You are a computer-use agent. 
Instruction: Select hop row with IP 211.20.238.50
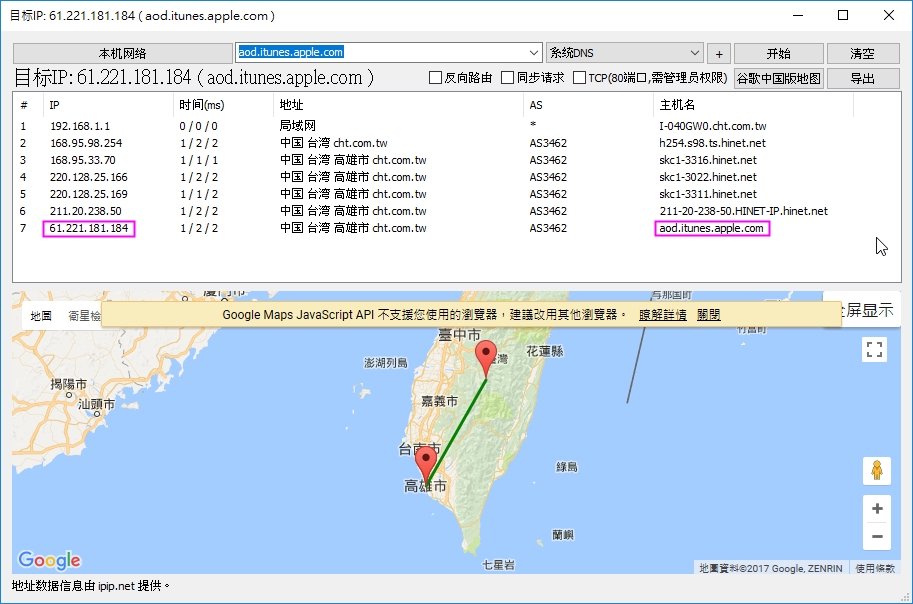point(86,211)
